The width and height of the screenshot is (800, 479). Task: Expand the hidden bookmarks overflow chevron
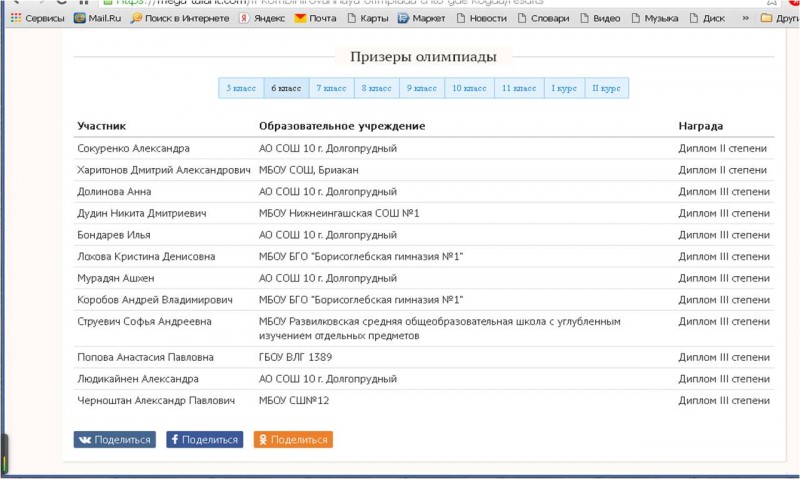745,18
